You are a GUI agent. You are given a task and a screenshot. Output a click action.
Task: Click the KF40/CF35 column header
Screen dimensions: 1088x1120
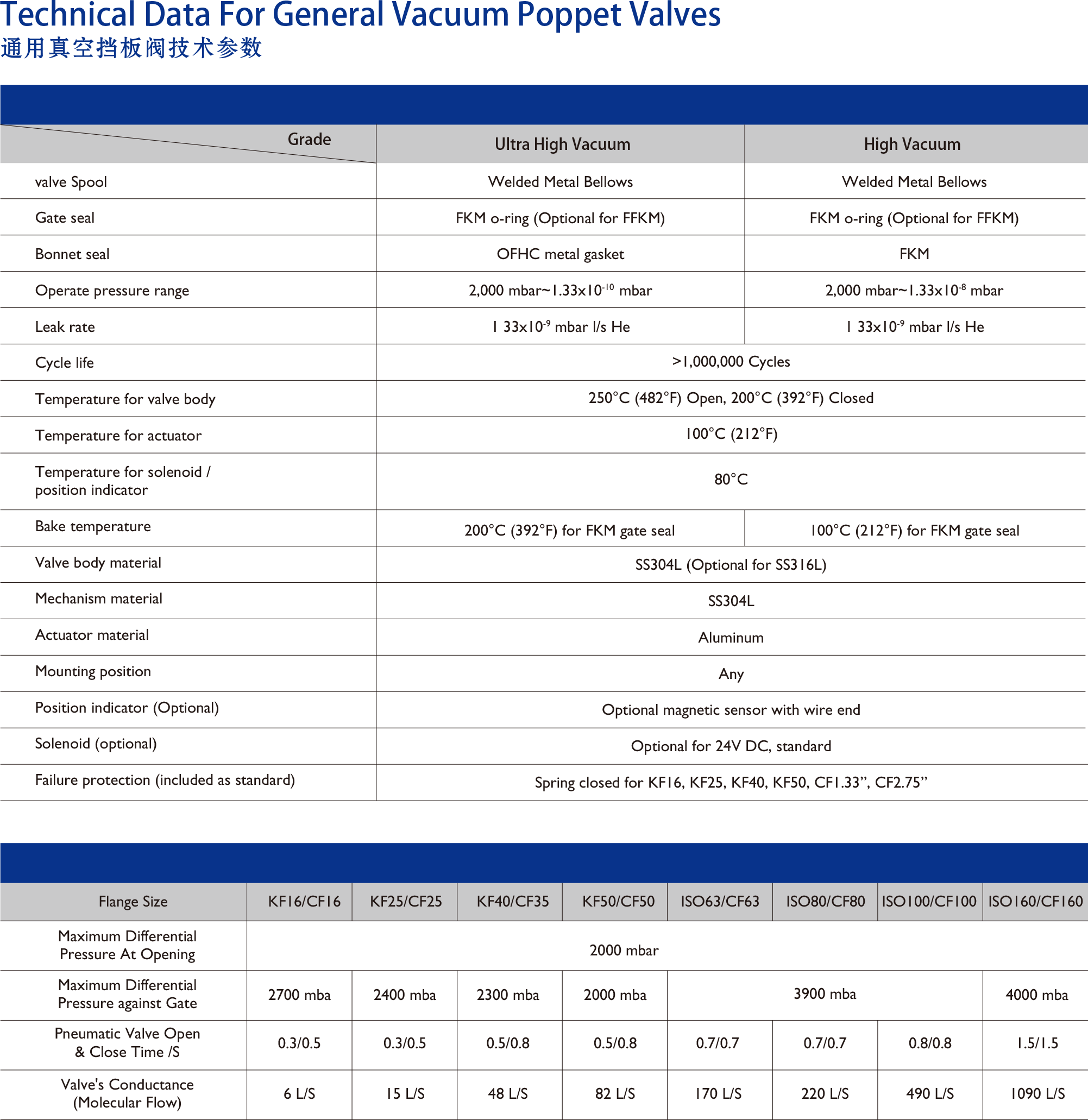point(512,901)
